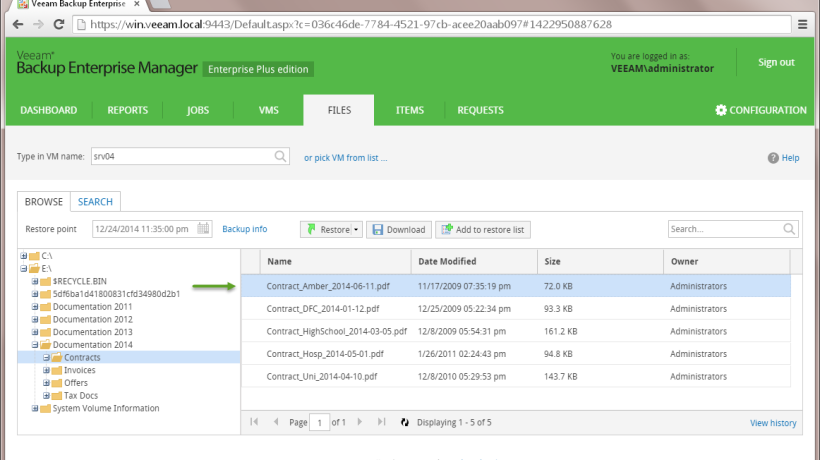Click the magnifier icon in VM name field

[x=281, y=157]
